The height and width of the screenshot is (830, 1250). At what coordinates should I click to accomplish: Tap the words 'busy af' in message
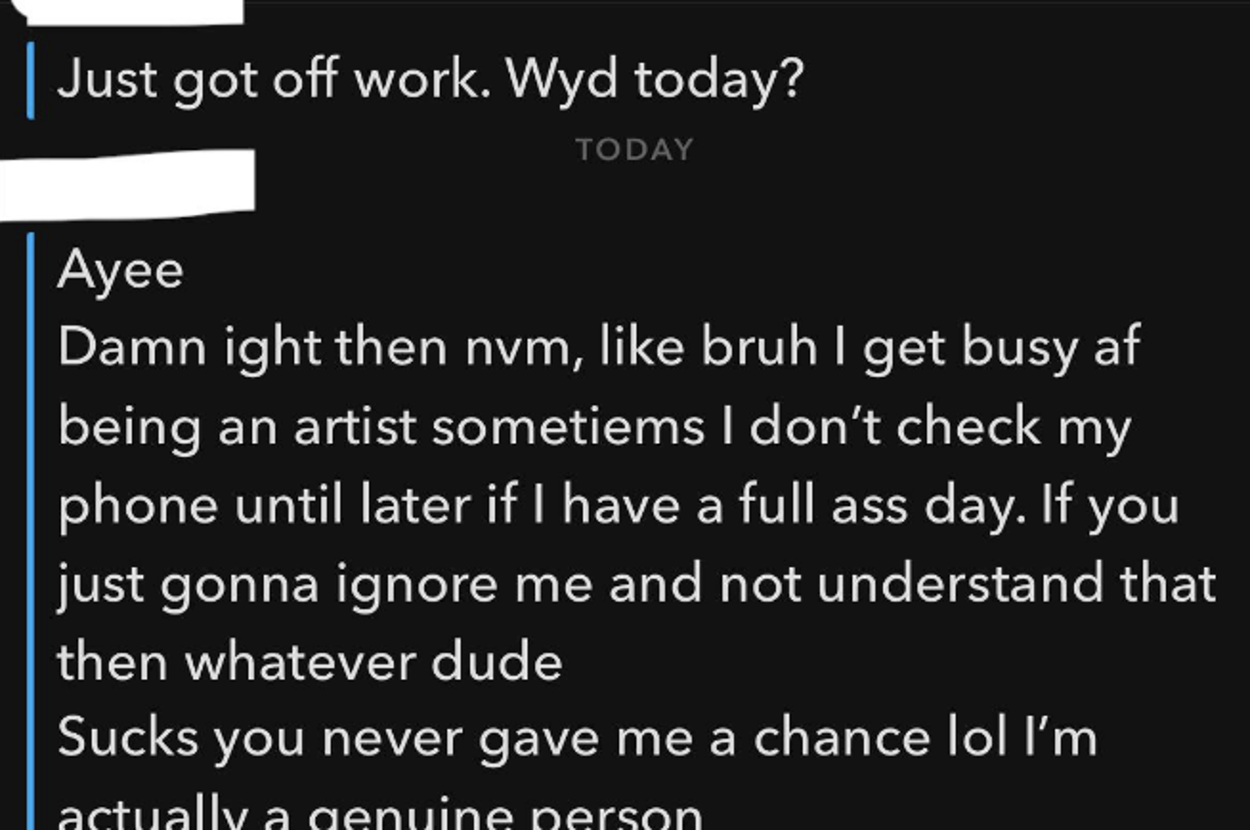1050,348
